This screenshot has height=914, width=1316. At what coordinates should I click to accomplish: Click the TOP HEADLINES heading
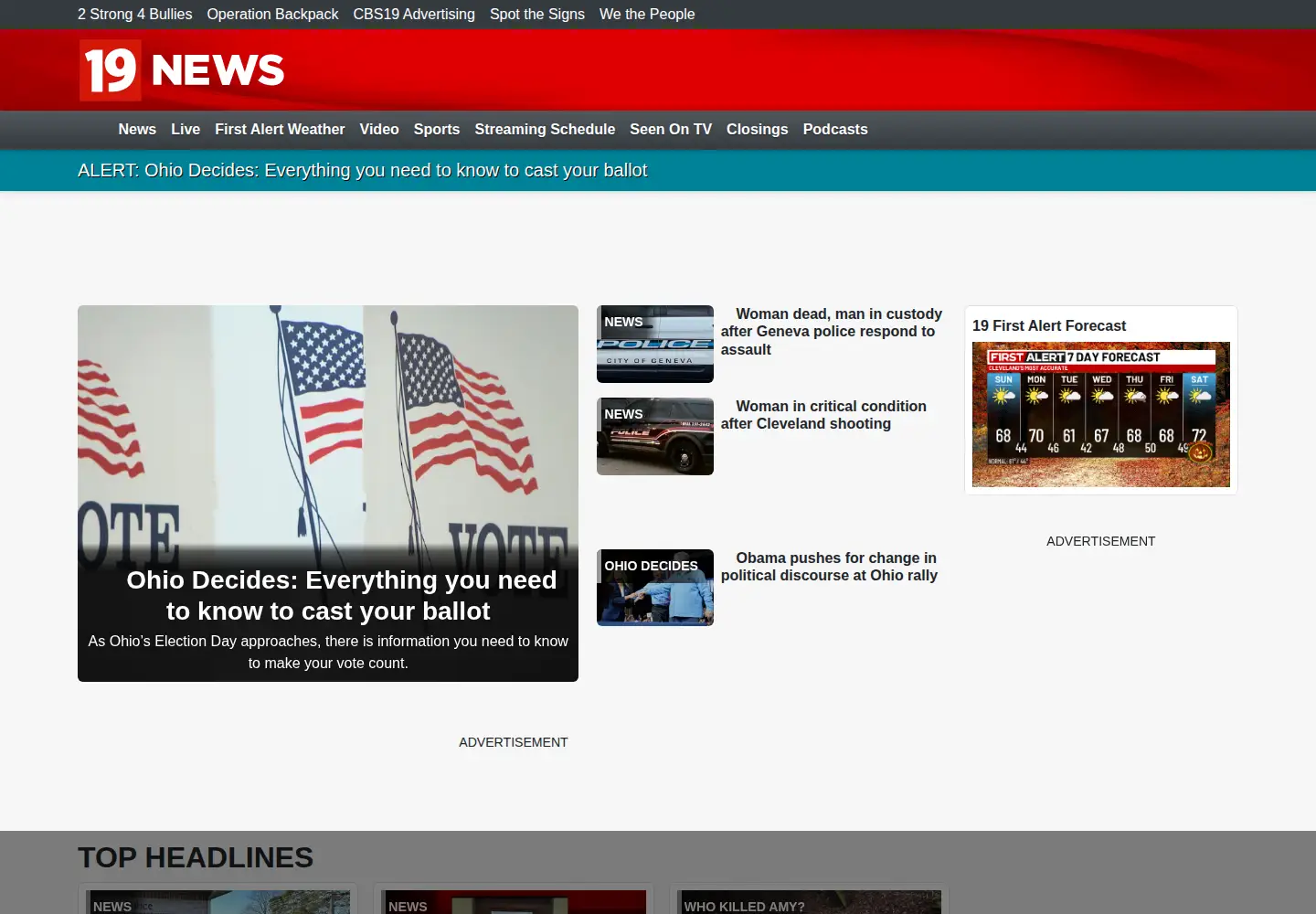(196, 857)
